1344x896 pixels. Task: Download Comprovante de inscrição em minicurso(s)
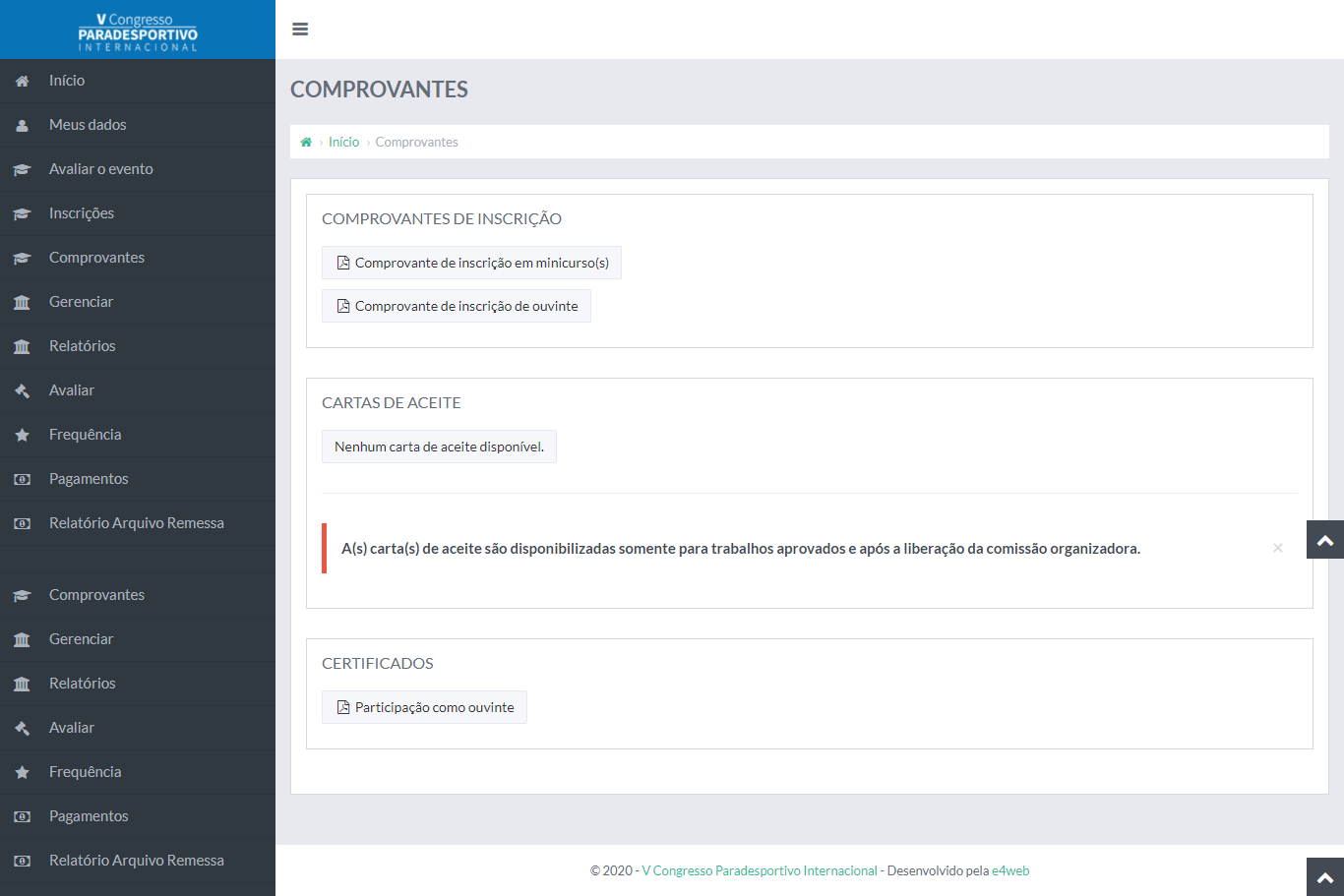coord(471,263)
